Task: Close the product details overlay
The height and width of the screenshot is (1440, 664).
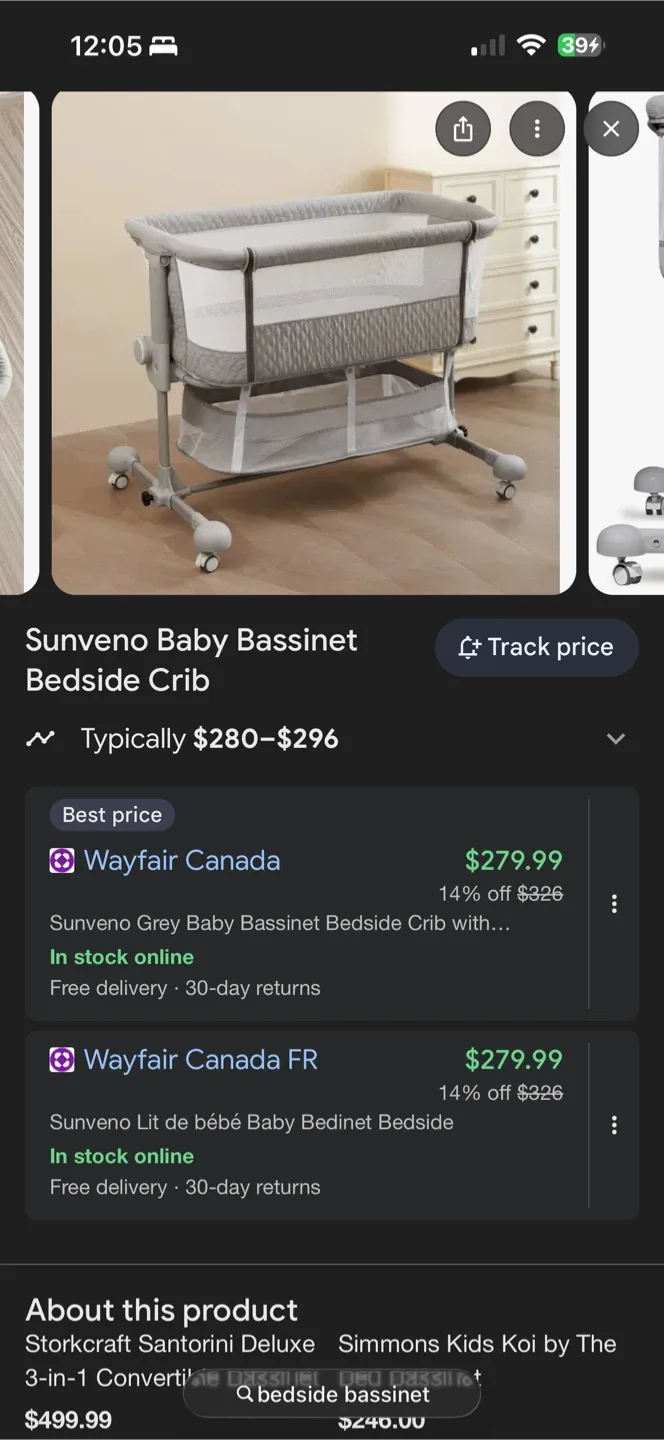Action: pos(611,128)
